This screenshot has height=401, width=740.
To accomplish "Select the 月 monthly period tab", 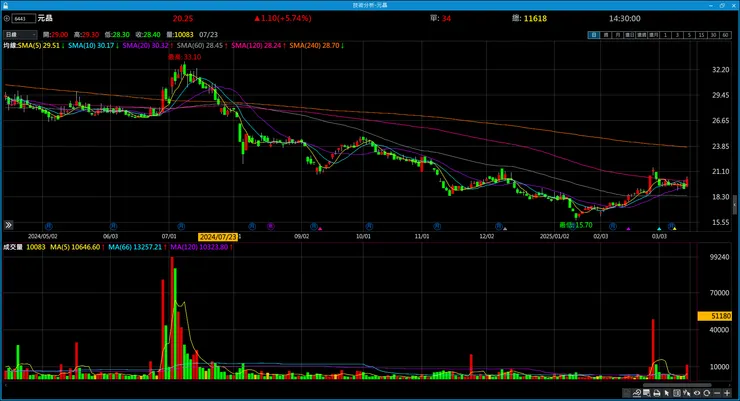I will (x=617, y=35).
